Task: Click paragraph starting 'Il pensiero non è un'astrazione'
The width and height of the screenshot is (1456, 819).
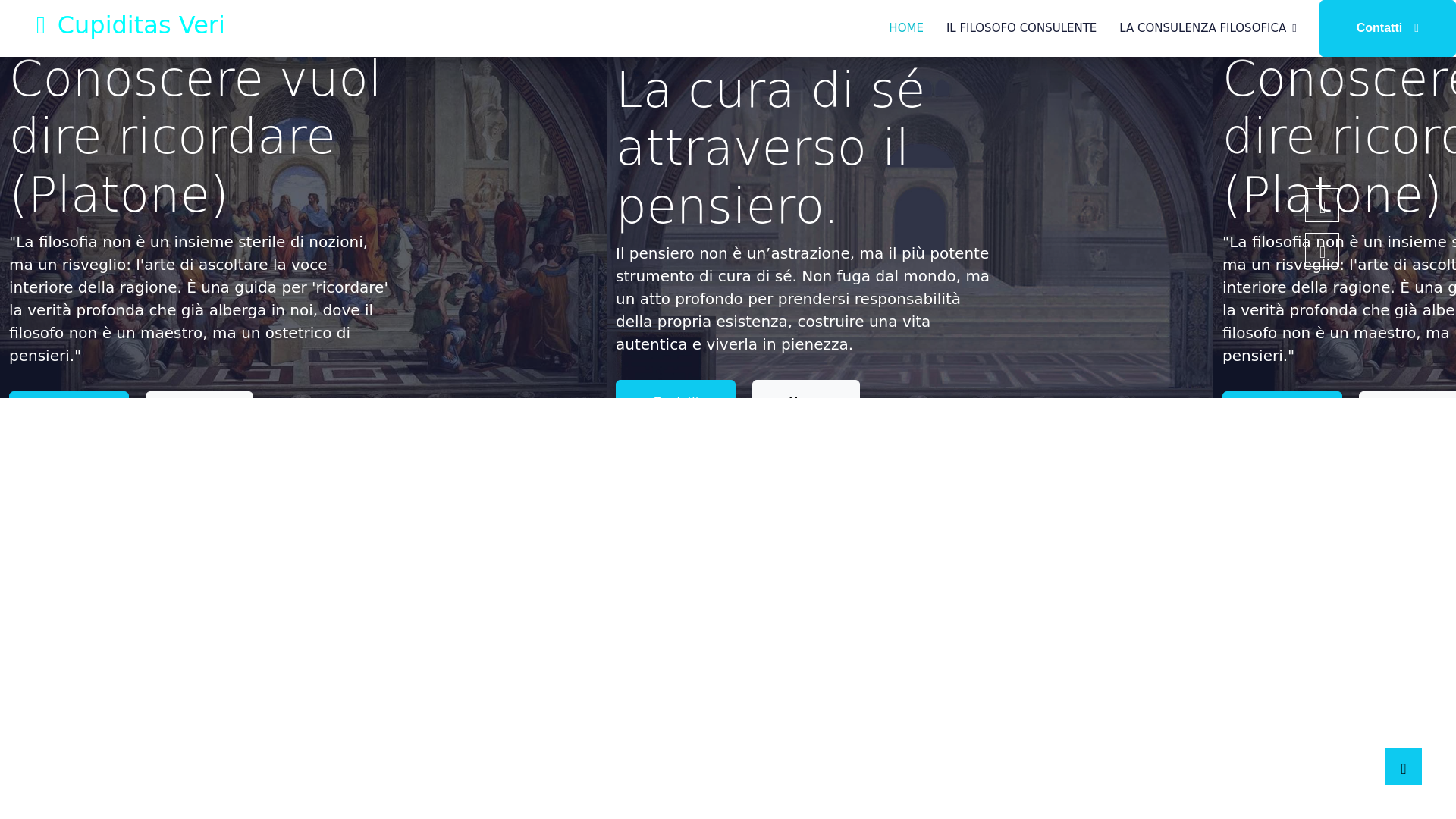Action: 804,299
